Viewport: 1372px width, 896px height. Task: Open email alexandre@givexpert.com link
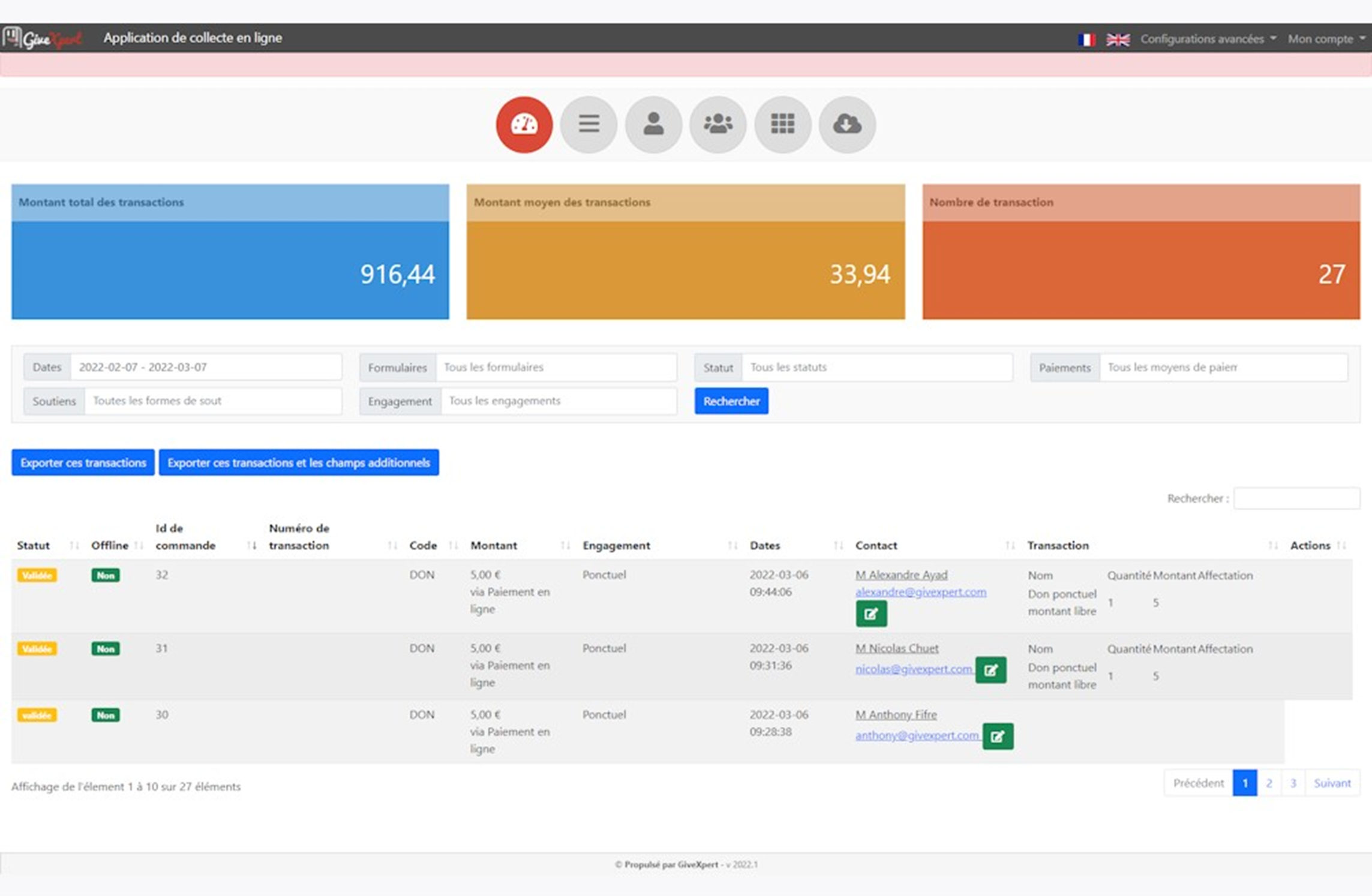click(x=920, y=592)
